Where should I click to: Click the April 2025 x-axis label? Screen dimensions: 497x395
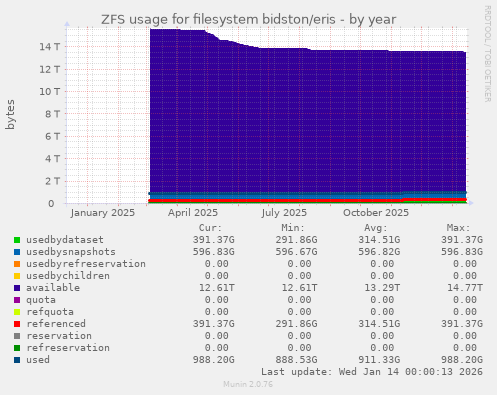pyautogui.click(x=193, y=213)
